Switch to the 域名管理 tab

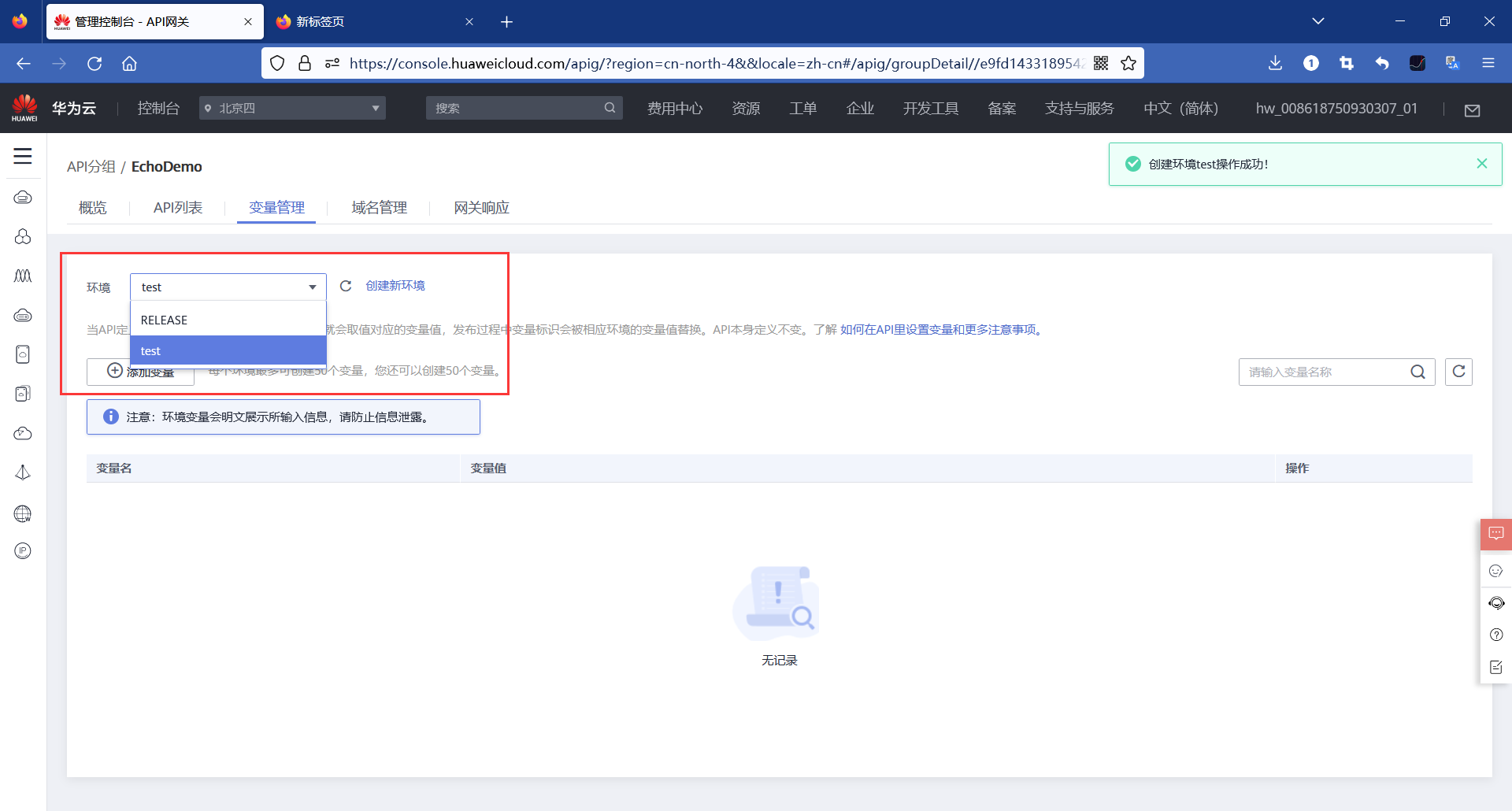[379, 207]
